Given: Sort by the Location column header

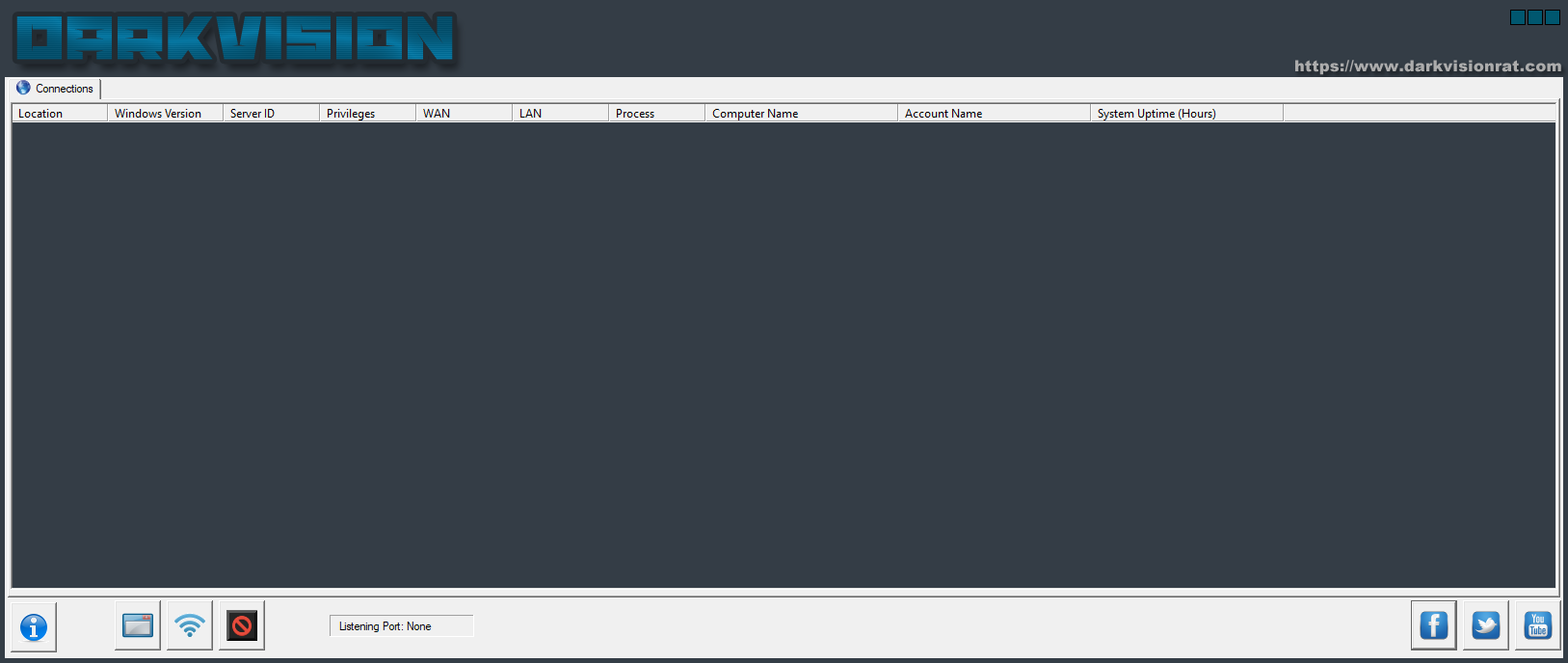Looking at the screenshot, I should pyautogui.click(x=59, y=114).
